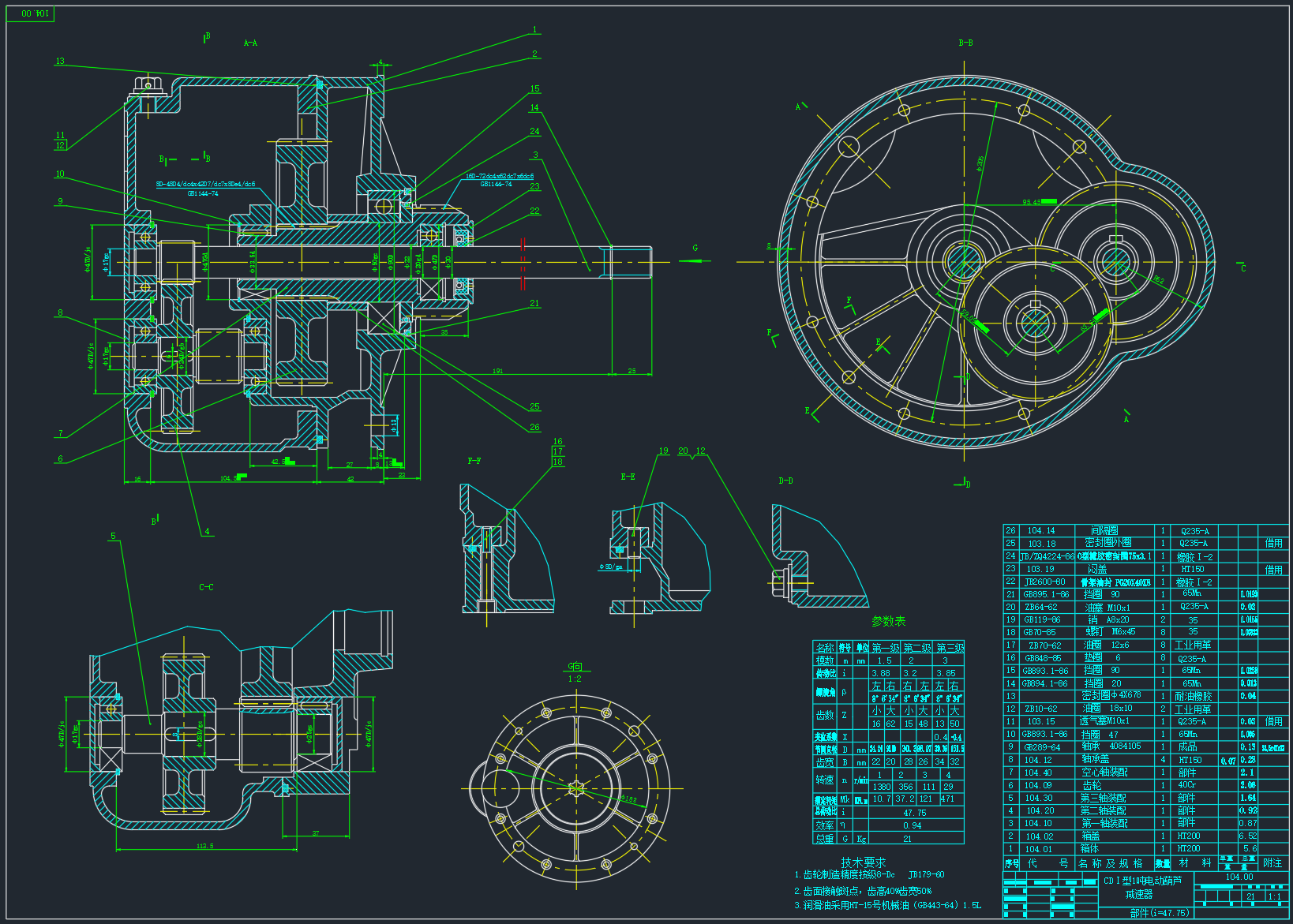This screenshot has width=1293, height=924.
Task: Click the 47.75 value in the parameter table
Action: click(915, 813)
